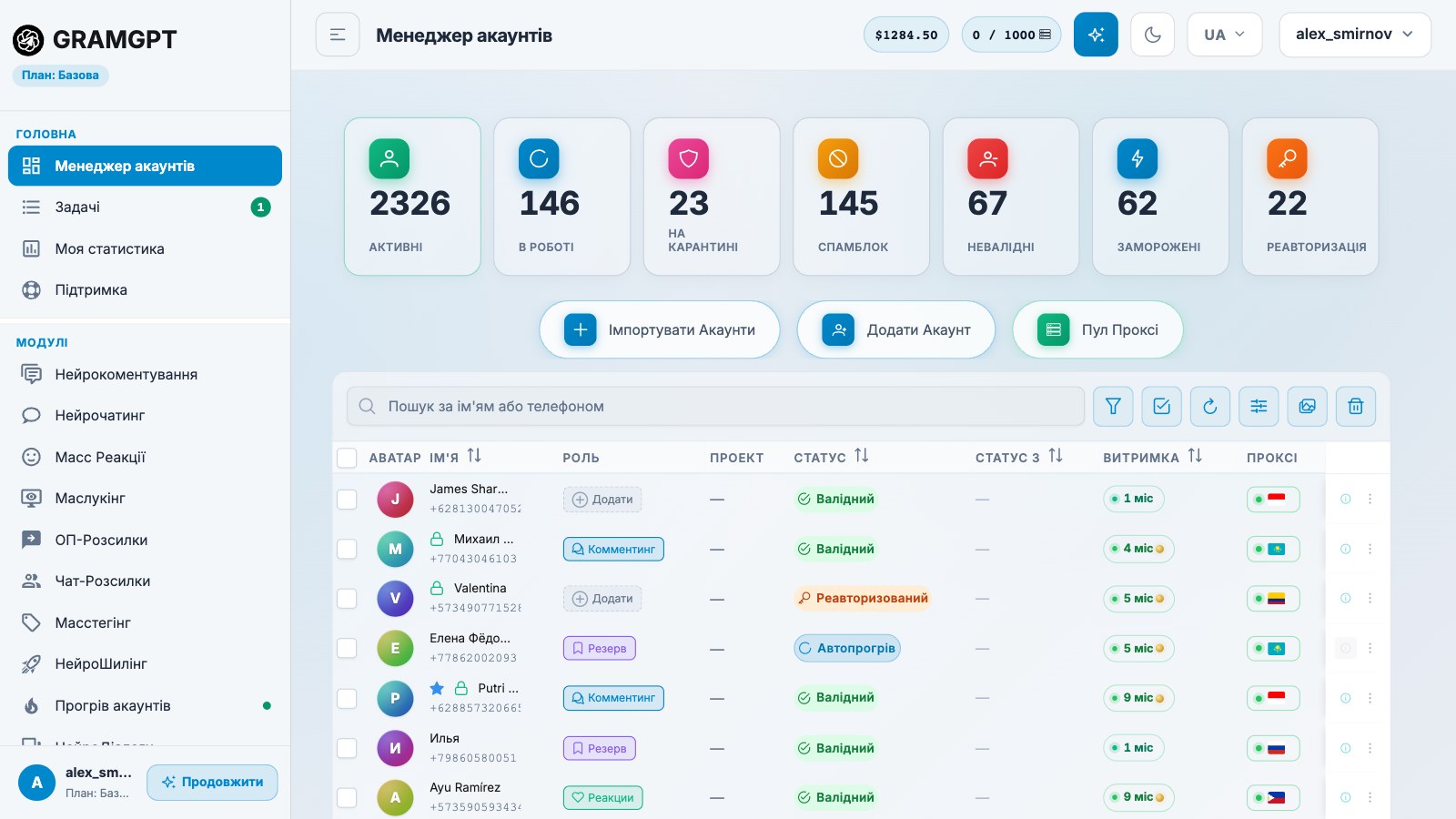
Task: Open Масстегінг module
Action: 145,622
